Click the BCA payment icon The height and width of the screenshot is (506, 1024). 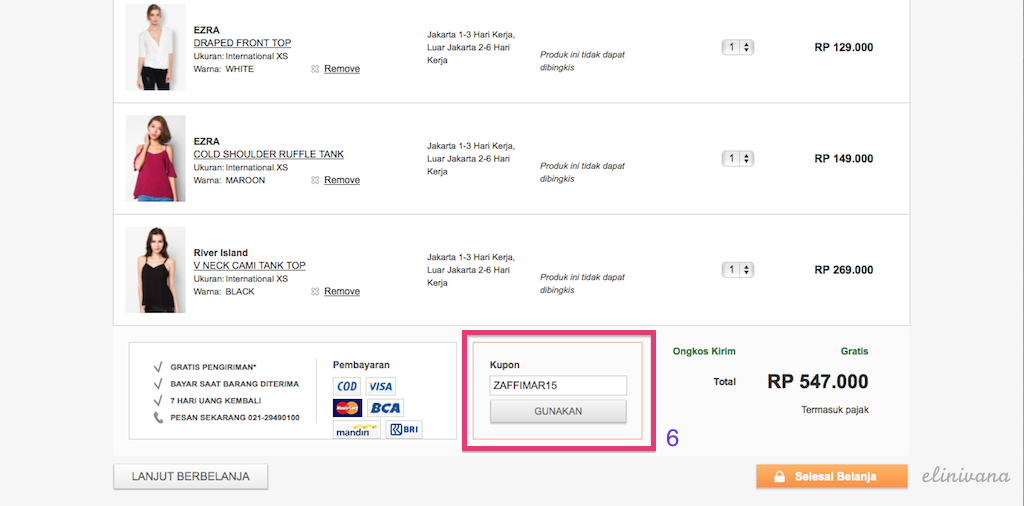click(385, 408)
